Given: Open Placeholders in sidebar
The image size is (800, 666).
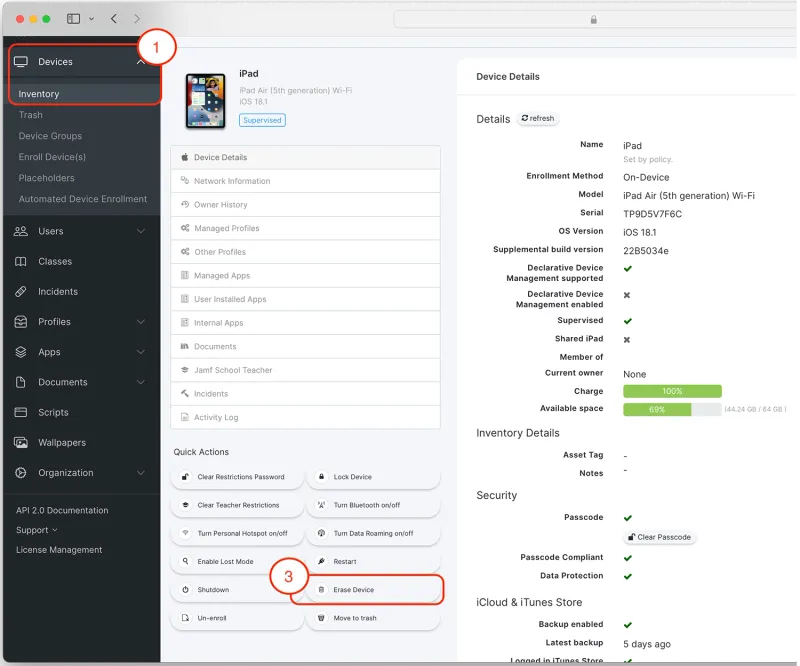Looking at the screenshot, I should click(x=46, y=178).
